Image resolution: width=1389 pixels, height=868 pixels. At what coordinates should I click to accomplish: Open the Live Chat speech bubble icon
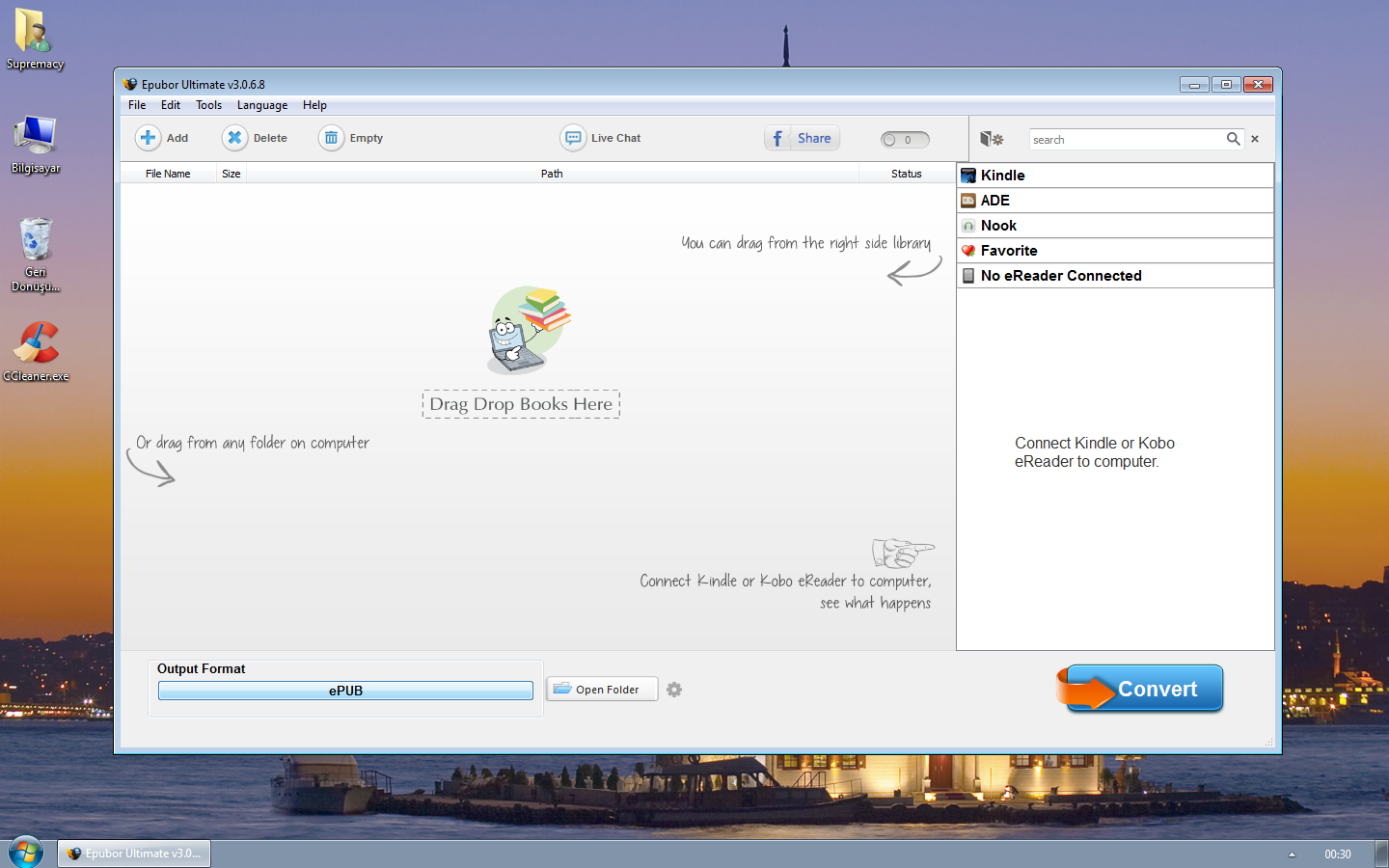(x=573, y=138)
